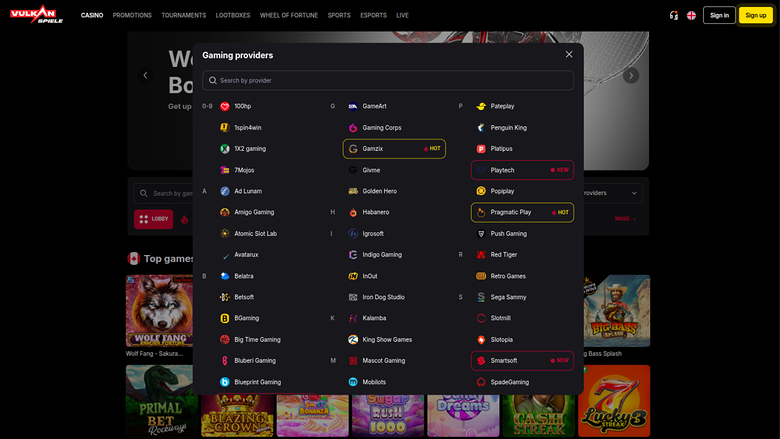Select the Habanero provider icon

pos(353,212)
